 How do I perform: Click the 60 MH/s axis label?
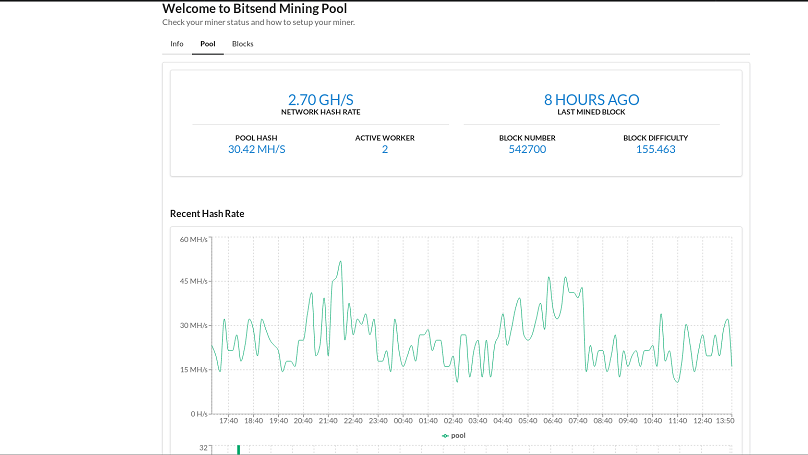pyautogui.click(x=193, y=240)
